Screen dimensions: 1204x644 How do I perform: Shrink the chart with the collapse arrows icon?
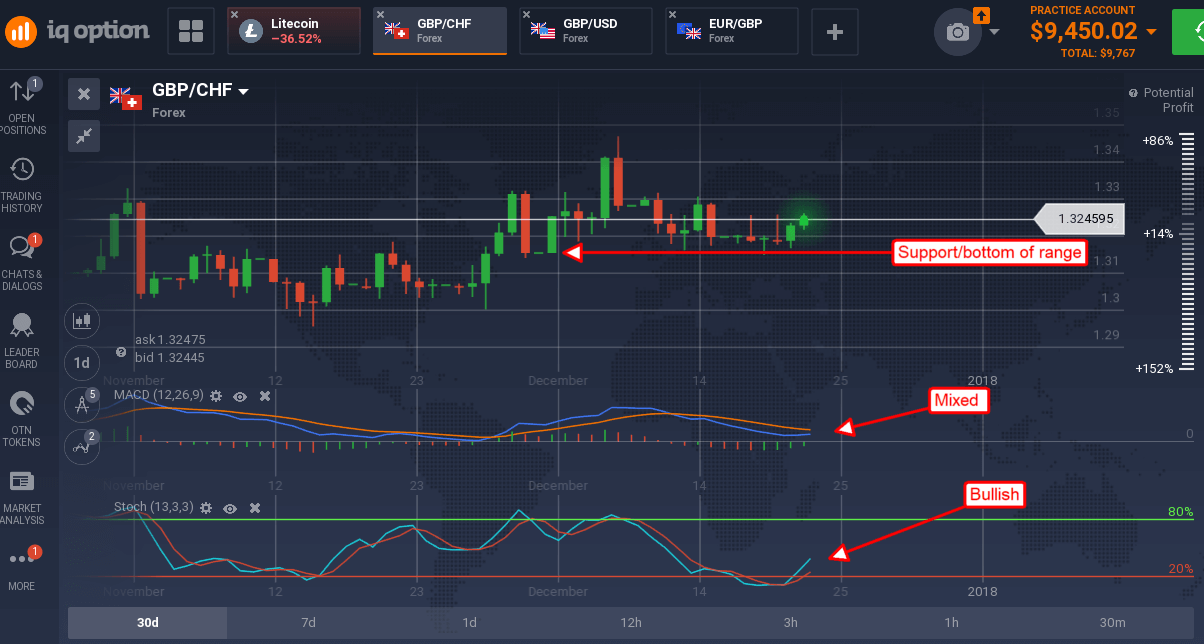[84, 135]
